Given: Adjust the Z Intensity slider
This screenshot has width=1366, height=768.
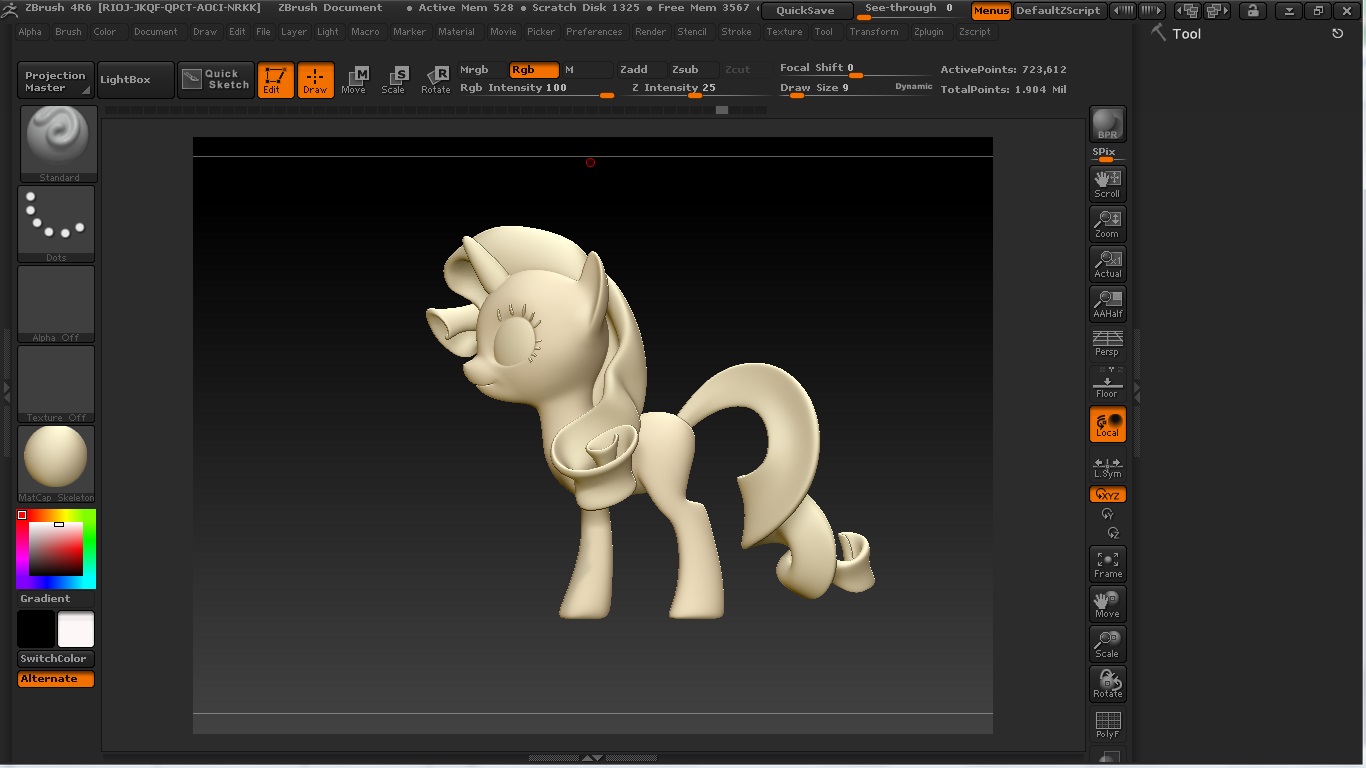Looking at the screenshot, I should (694, 89).
